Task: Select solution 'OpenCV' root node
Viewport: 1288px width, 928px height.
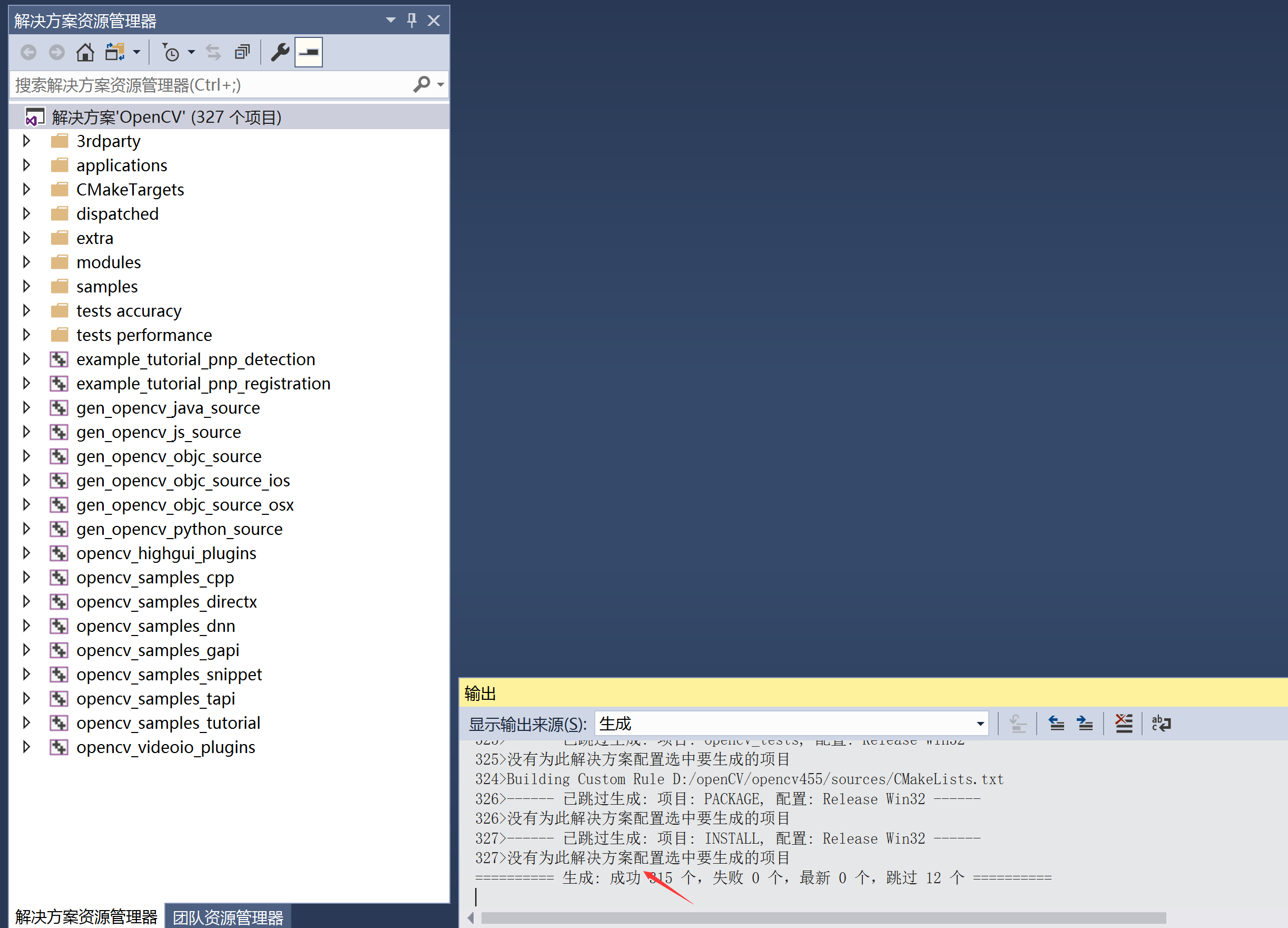Action: coord(166,117)
